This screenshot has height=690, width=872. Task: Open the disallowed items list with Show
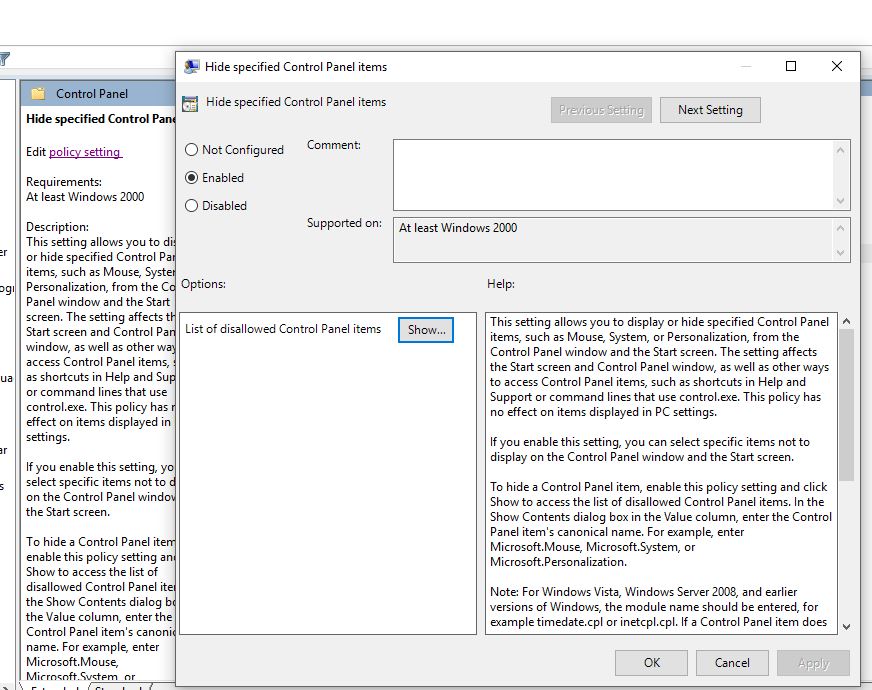(426, 330)
